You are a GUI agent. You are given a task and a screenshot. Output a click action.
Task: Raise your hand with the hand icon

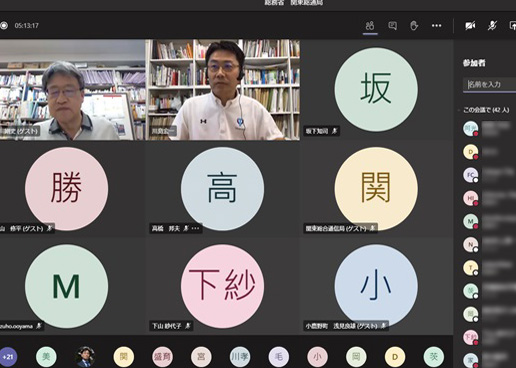[x=414, y=25]
